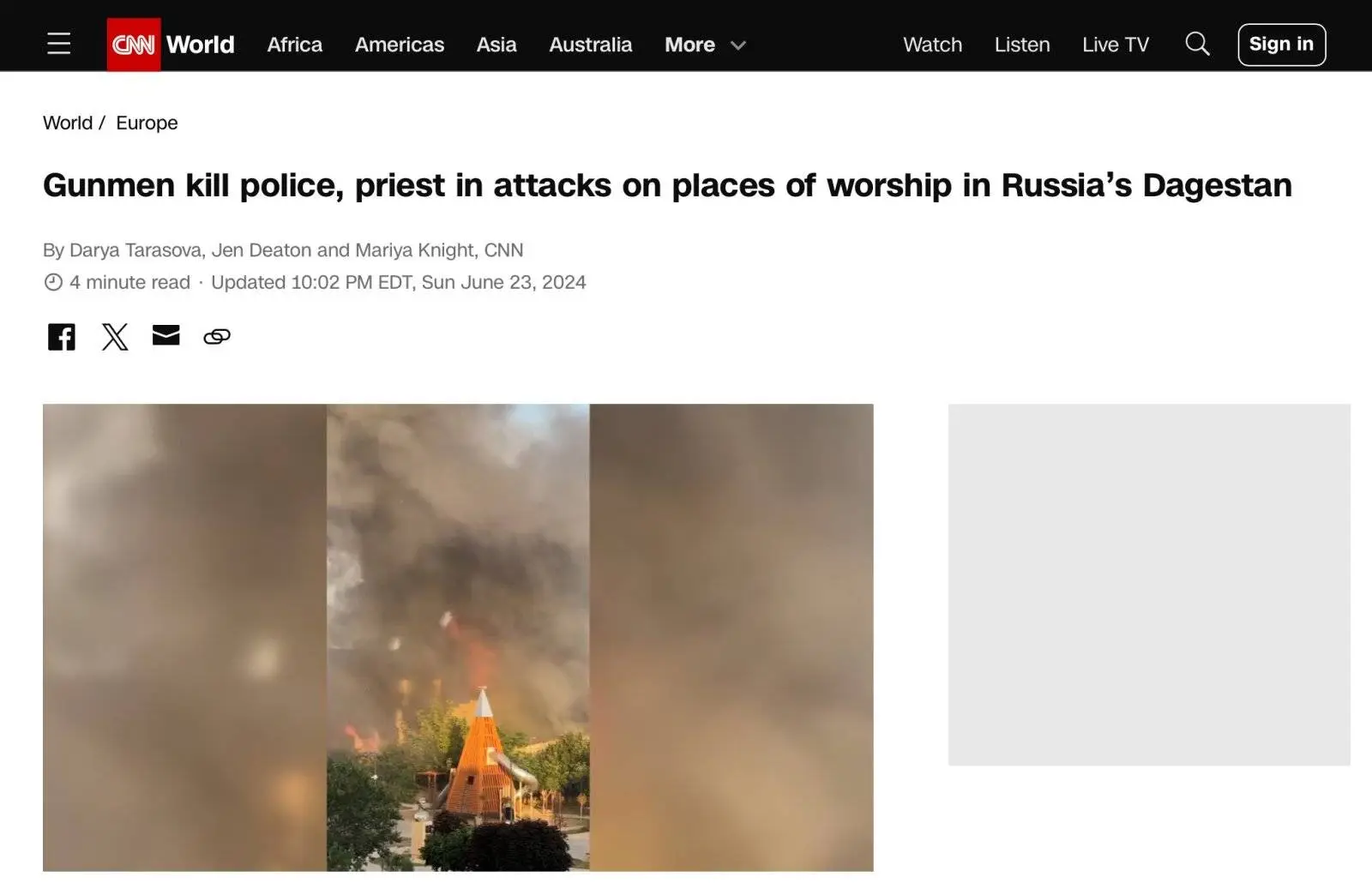
Task: Click the burning building video thumbnail
Action: click(458, 638)
